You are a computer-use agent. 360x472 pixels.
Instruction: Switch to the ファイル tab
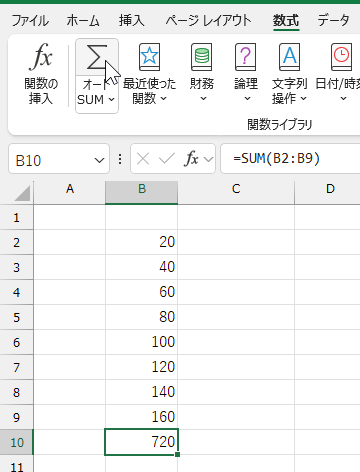coord(30,21)
